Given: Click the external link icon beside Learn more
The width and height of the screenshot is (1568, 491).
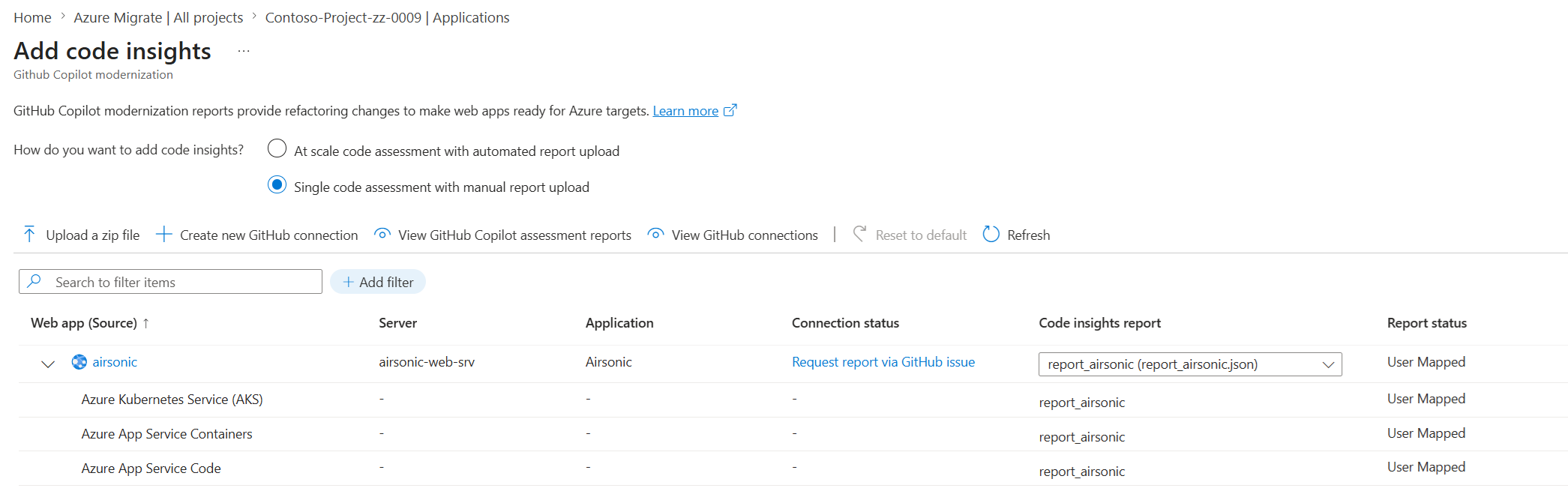Looking at the screenshot, I should pos(730,110).
